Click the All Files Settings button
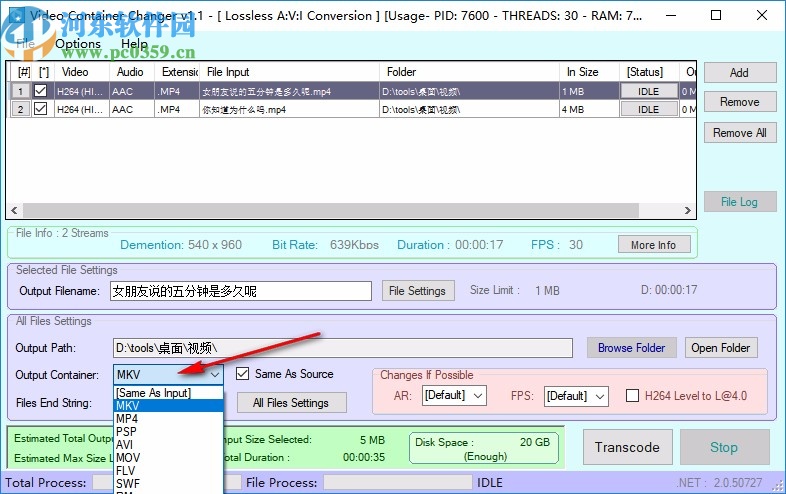Image resolution: width=786 pixels, height=494 pixels. [x=291, y=403]
